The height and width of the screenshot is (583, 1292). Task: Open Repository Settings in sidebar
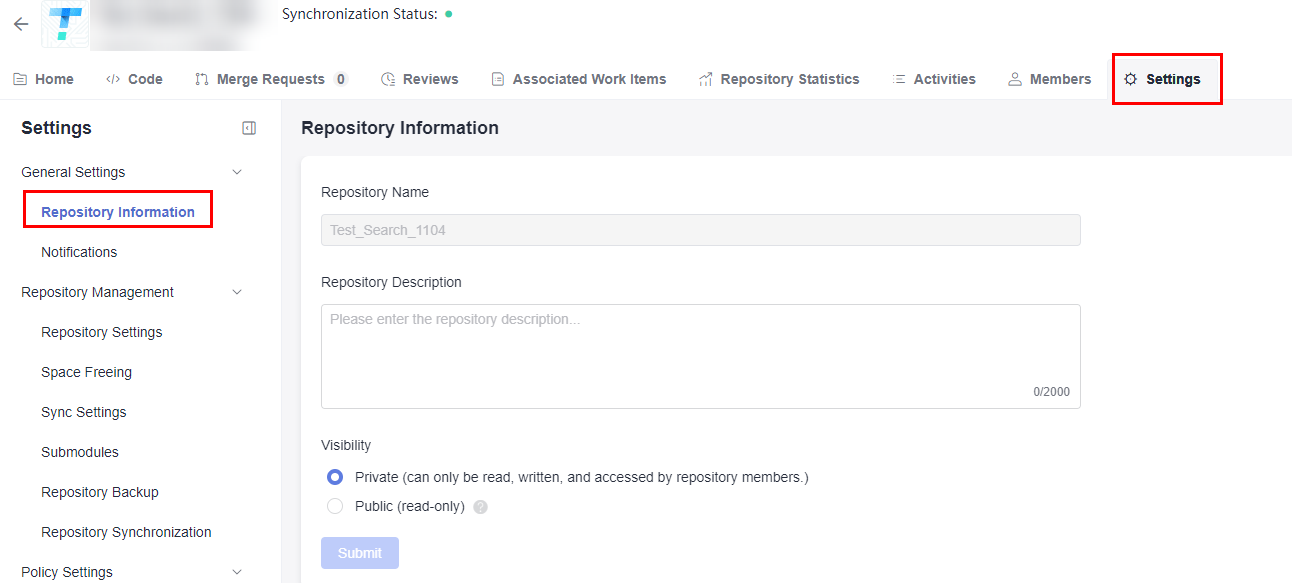pos(101,332)
